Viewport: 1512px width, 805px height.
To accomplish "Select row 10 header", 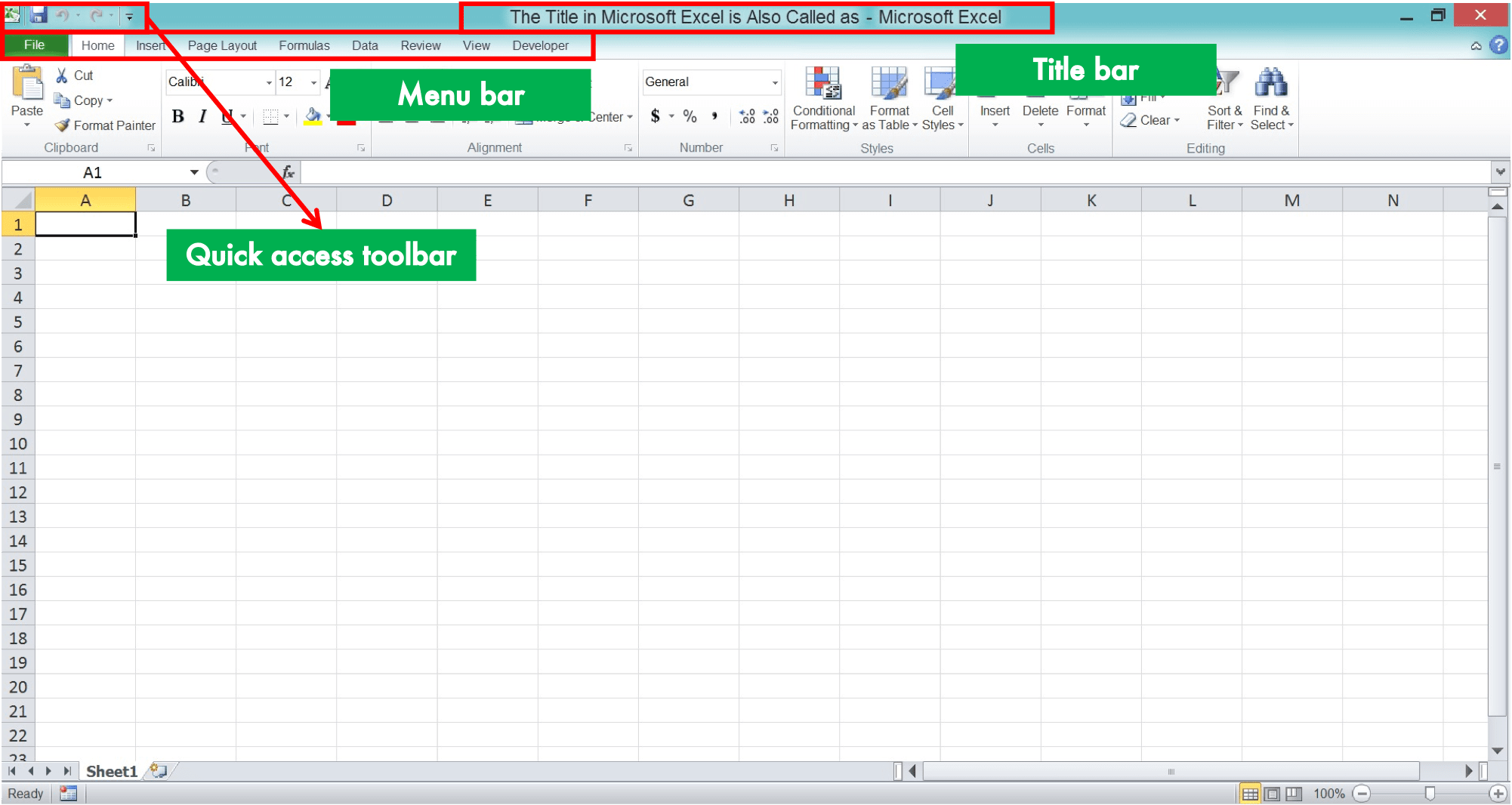I will (x=18, y=444).
